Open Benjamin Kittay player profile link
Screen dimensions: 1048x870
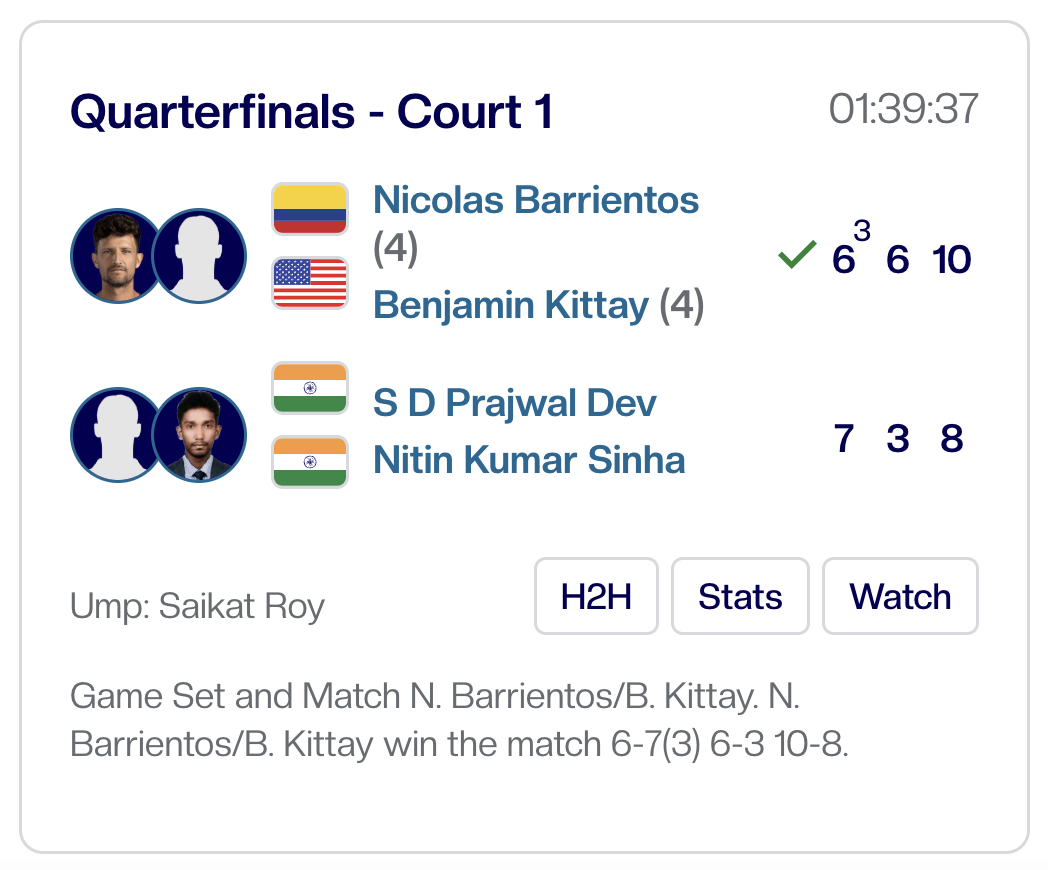point(511,305)
